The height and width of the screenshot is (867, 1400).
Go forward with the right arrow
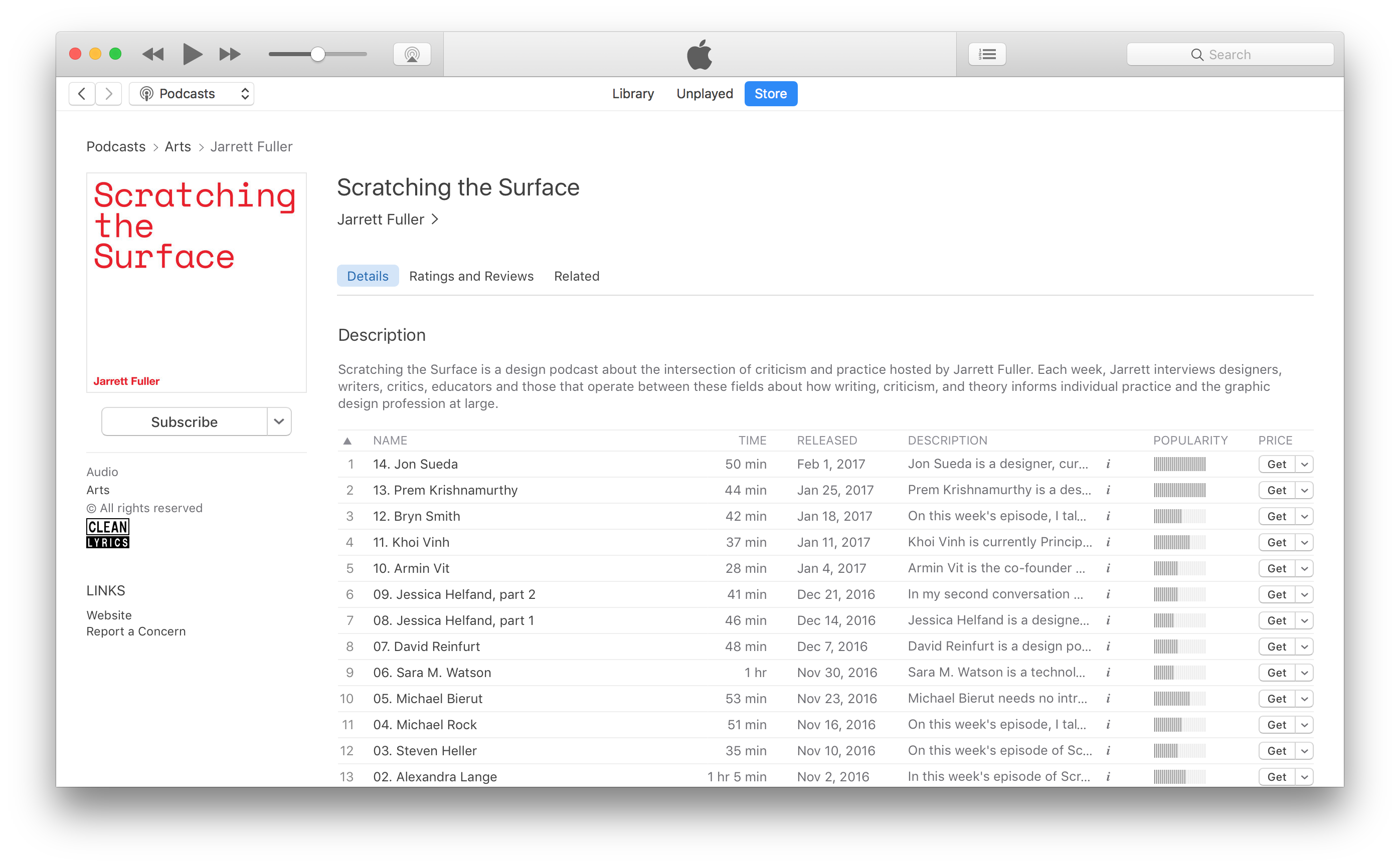(x=108, y=94)
